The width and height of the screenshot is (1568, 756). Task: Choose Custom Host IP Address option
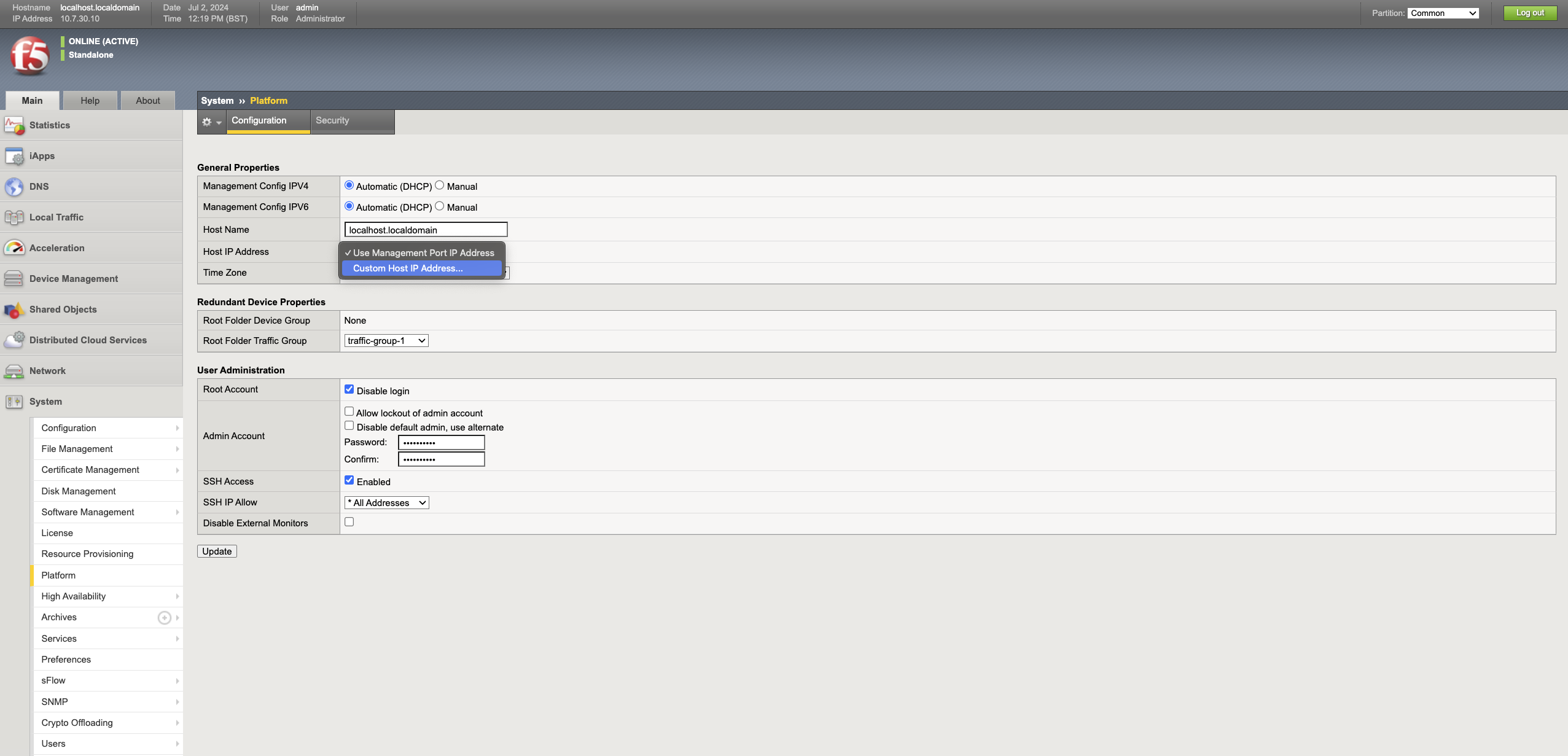(x=408, y=268)
